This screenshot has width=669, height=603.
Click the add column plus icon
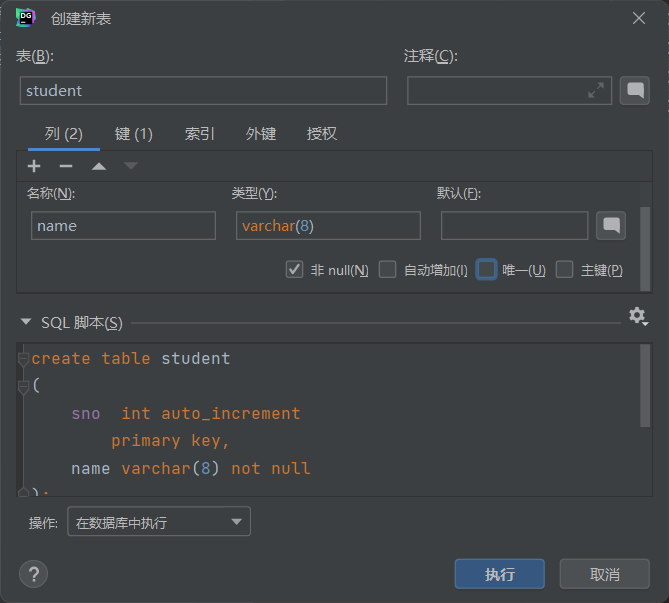coord(34,166)
